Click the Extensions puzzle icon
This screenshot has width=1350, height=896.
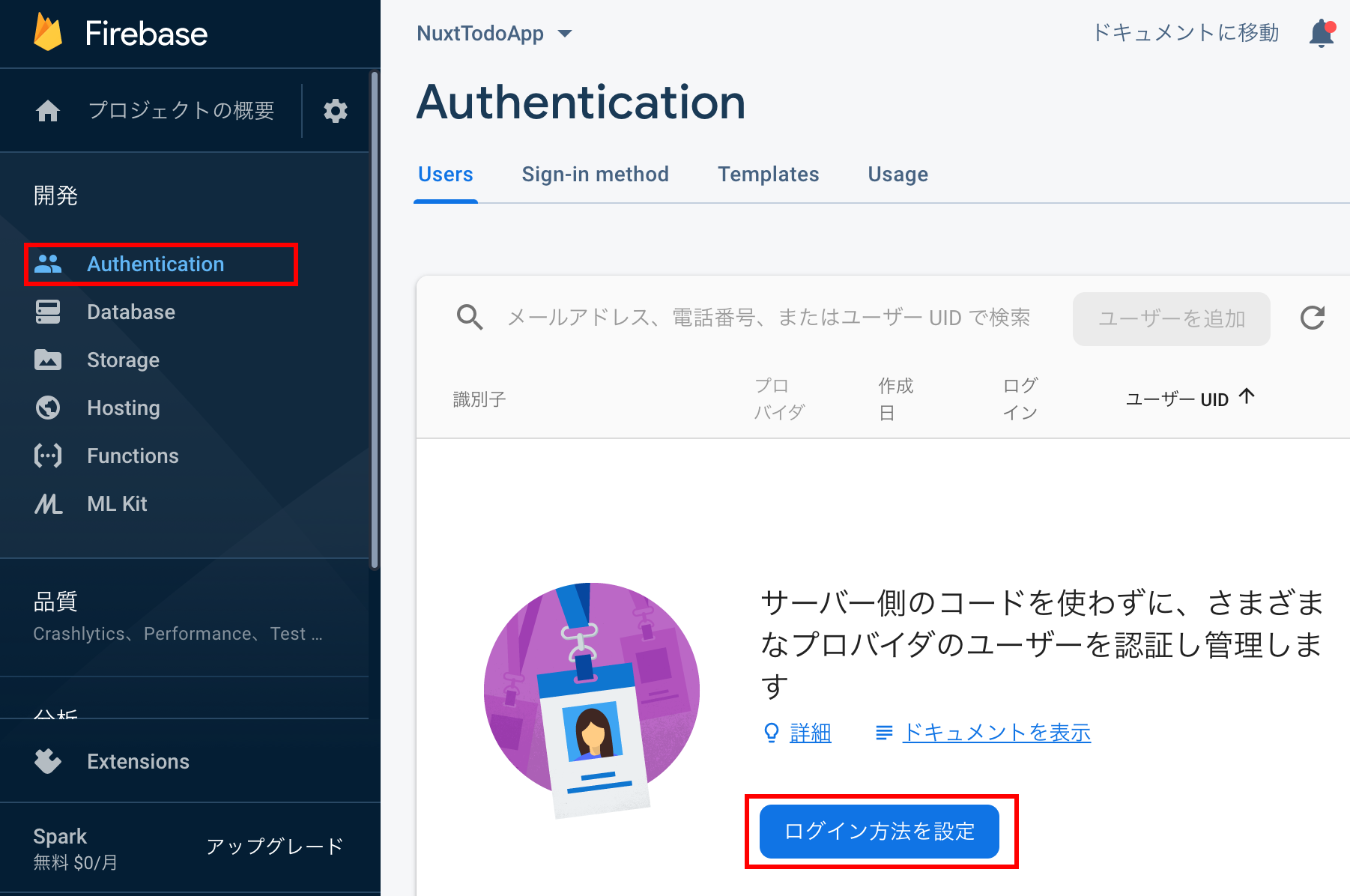pos(48,761)
